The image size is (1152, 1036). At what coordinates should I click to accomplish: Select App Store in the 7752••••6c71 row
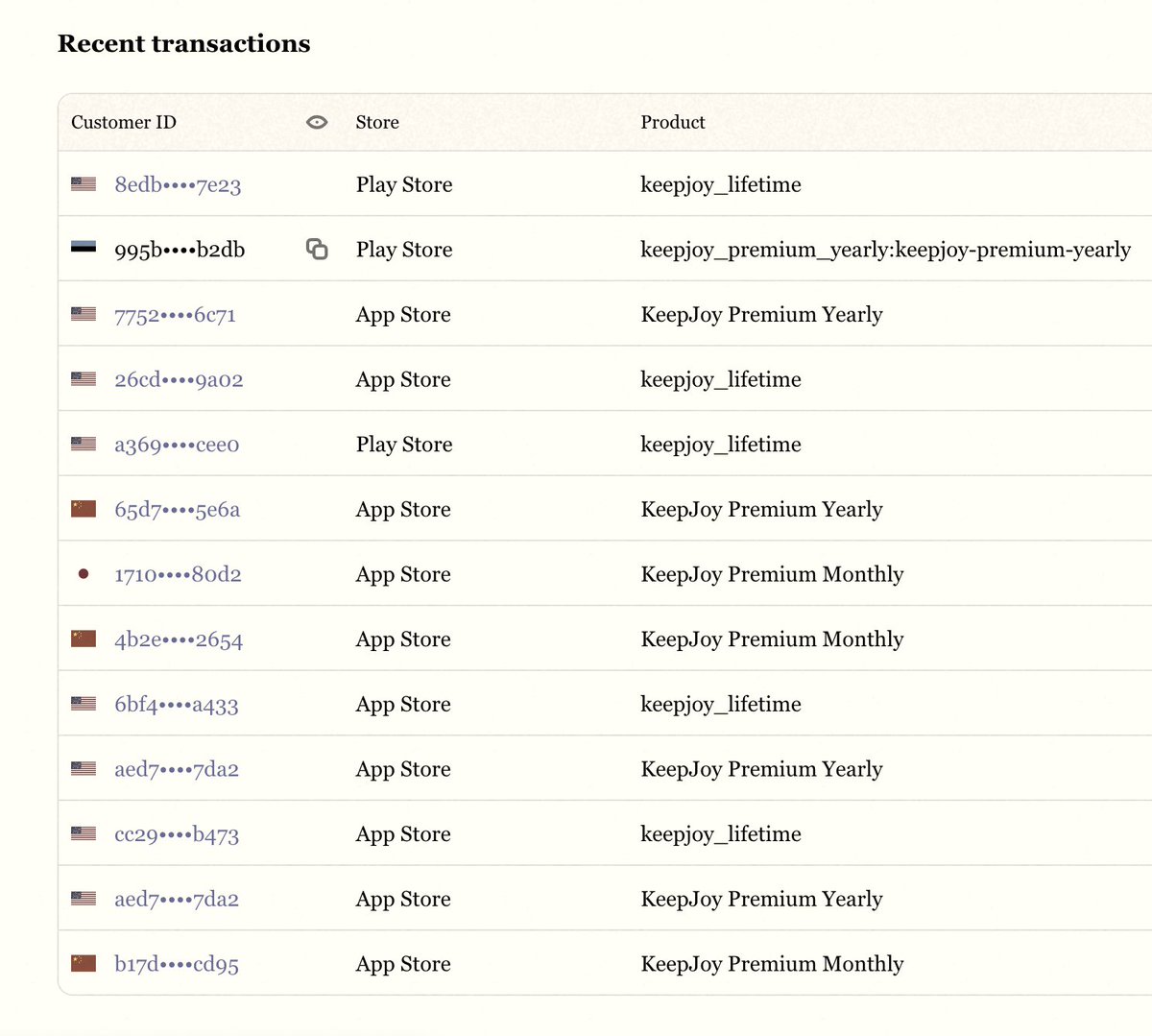click(403, 315)
